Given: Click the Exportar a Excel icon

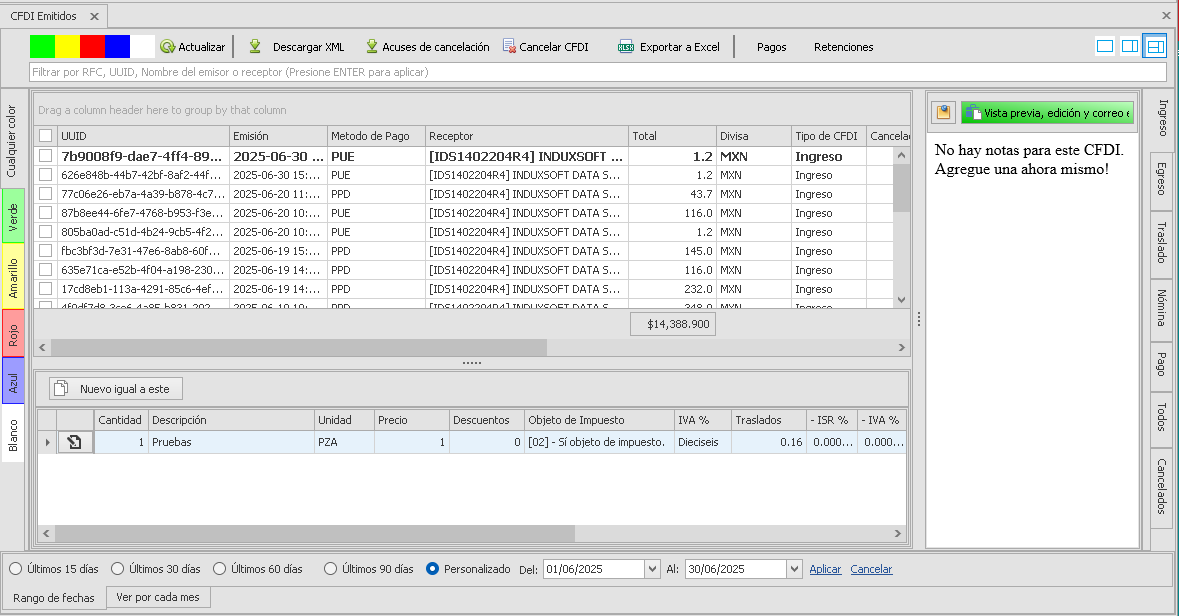Looking at the screenshot, I should [x=626, y=47].
